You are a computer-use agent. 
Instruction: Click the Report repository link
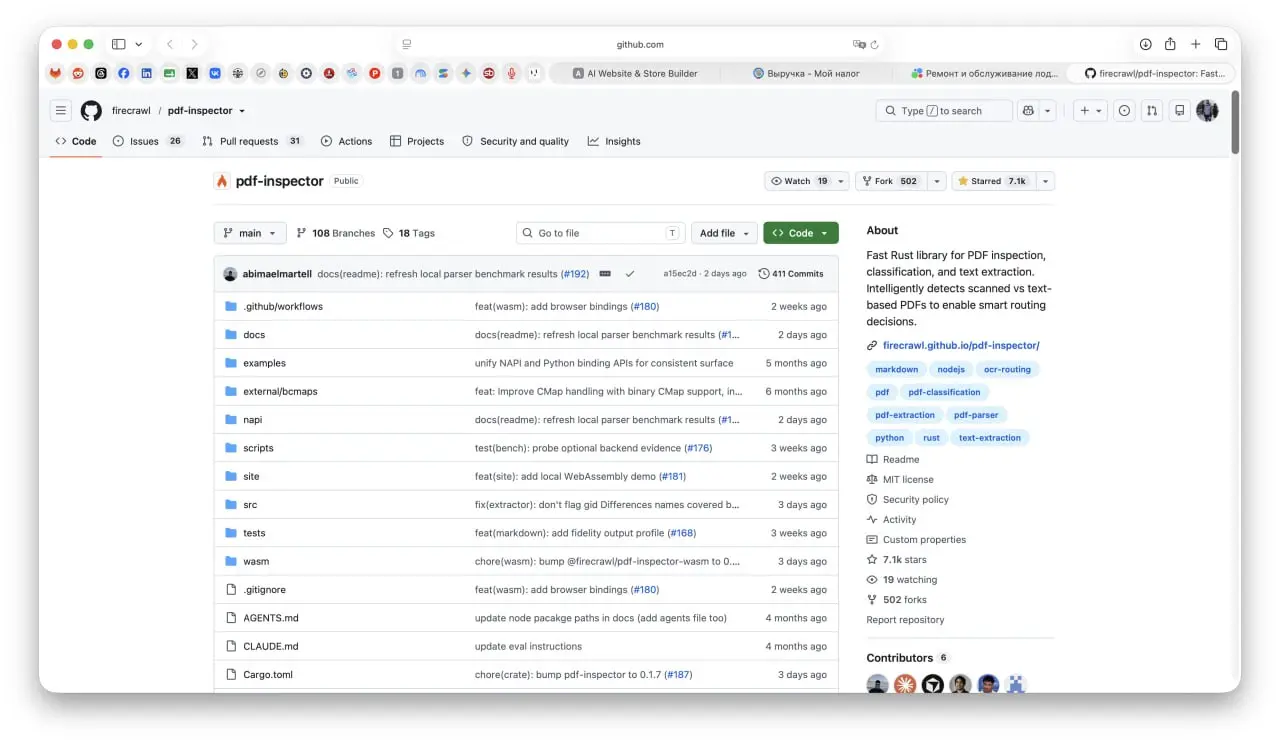905,620
